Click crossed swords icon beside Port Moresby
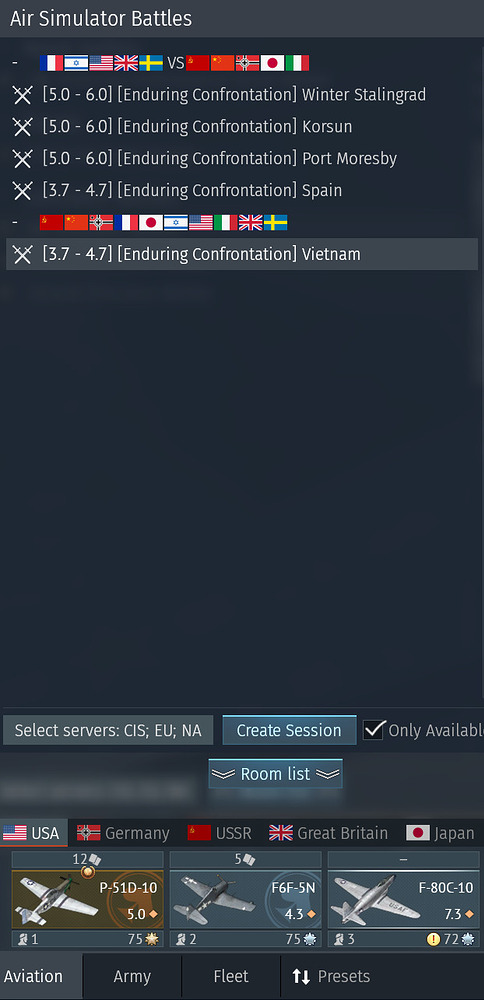The width and height of the screenshot is (484, 1000). pos(22,159)
